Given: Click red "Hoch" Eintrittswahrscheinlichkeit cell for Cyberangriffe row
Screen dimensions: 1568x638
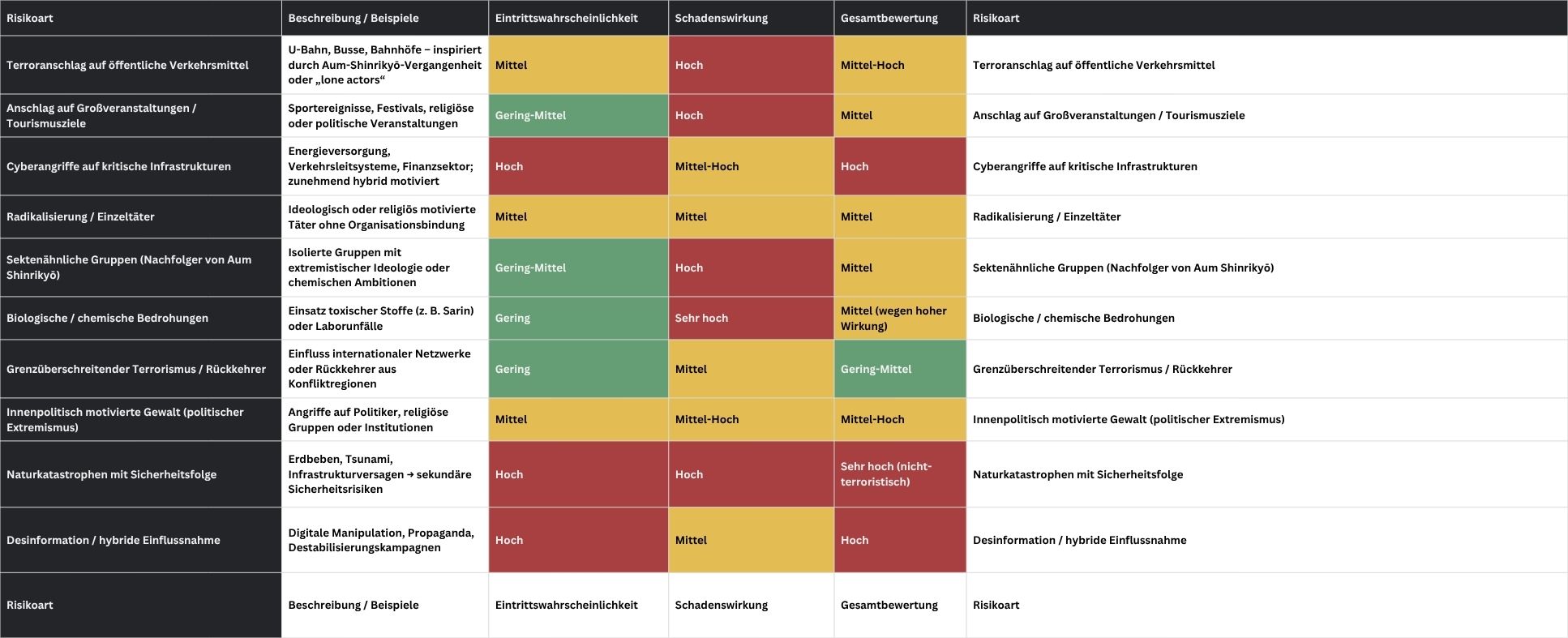Looking at the screenshot, I should coord(577,166).
